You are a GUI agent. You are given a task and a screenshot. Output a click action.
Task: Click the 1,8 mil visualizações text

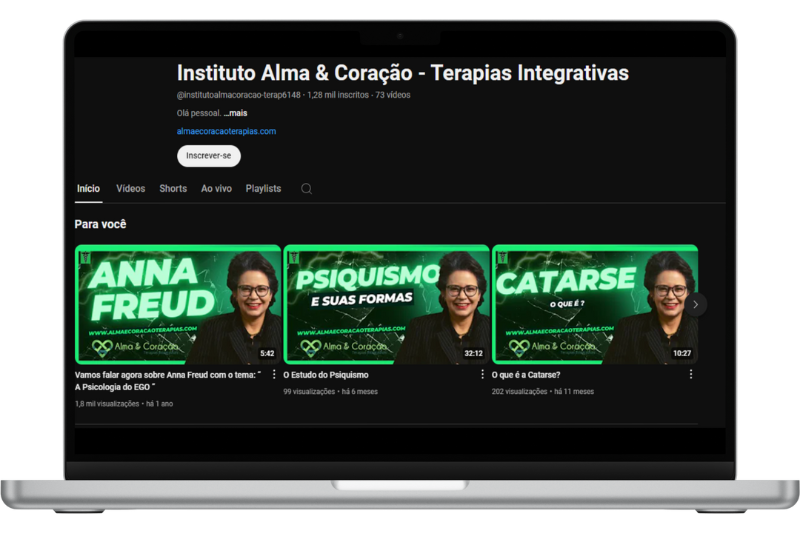pyautogui.click(x=107, y=403)
